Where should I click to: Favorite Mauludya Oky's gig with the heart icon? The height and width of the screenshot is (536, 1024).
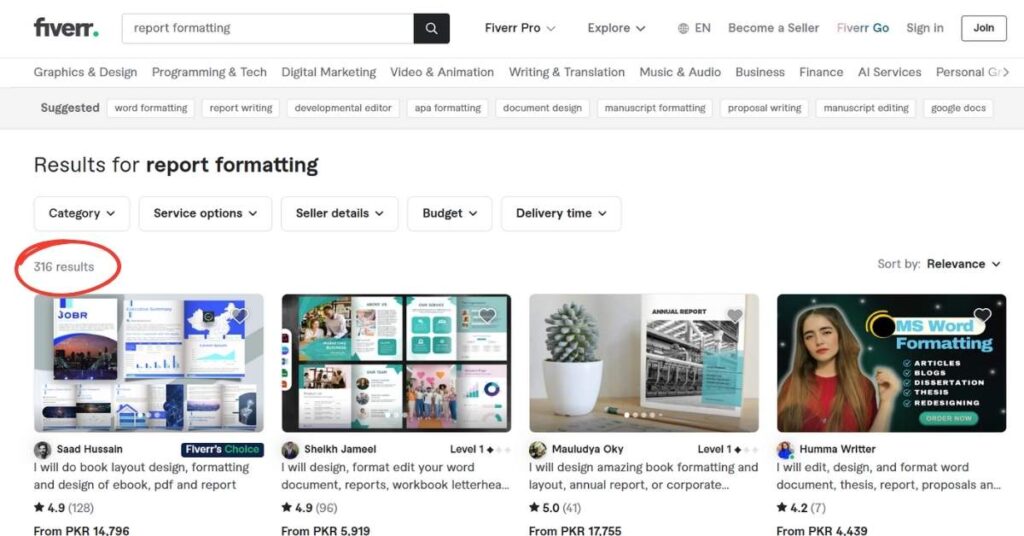point(735,315)
